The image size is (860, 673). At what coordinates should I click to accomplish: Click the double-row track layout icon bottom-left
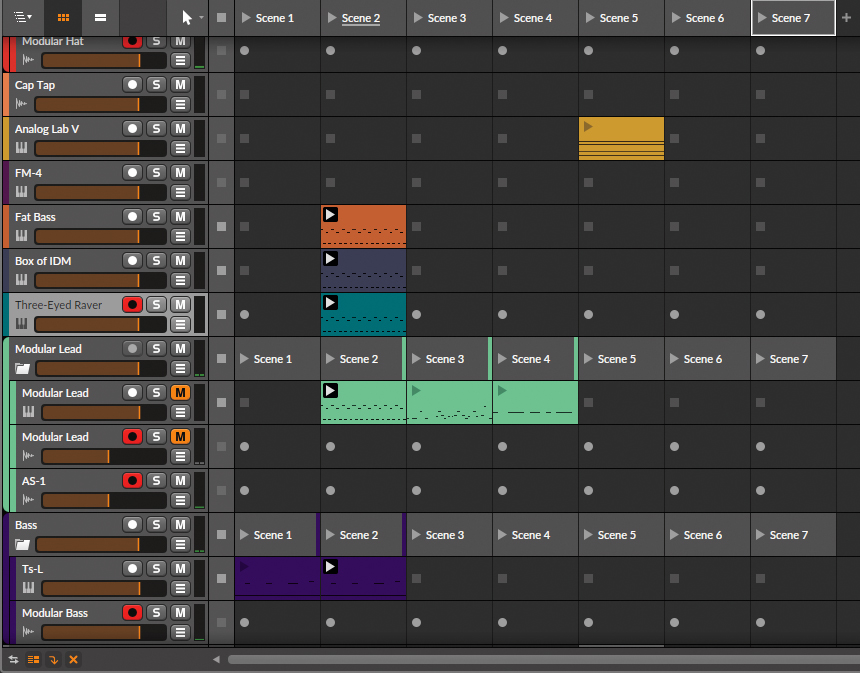tap(33, 659)
